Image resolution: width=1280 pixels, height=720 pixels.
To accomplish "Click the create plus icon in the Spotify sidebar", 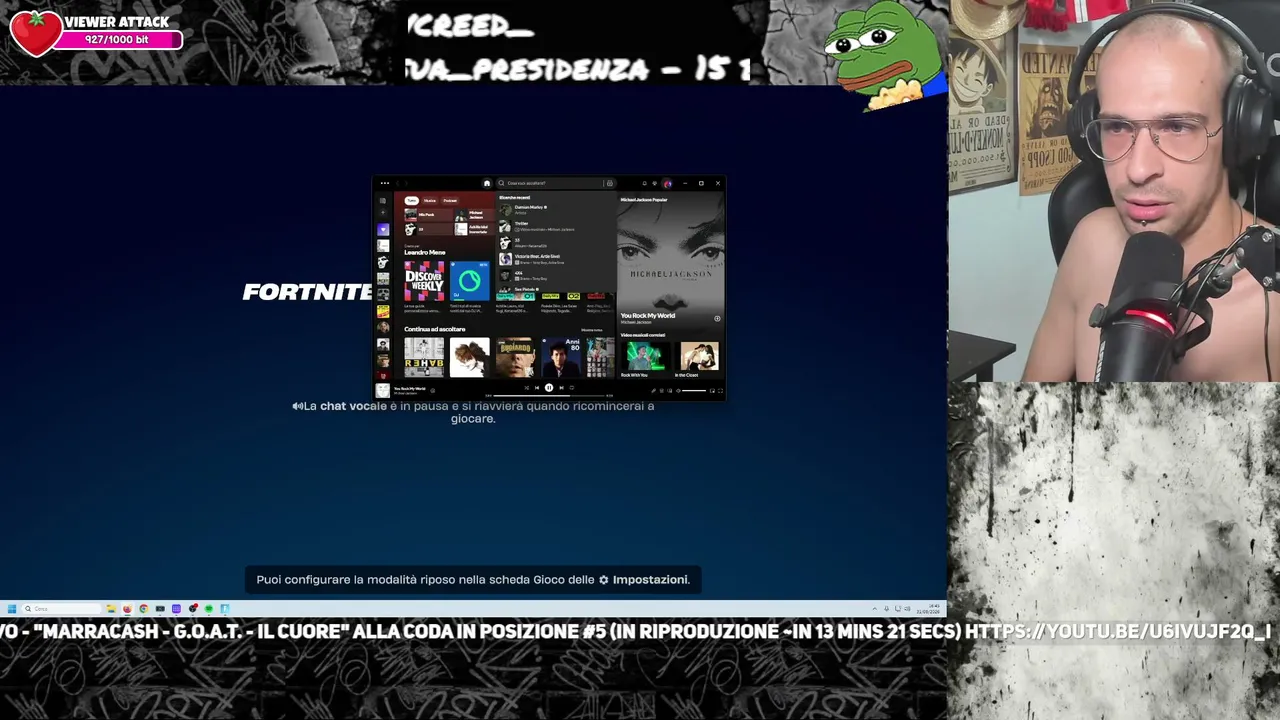I will 383,213.
